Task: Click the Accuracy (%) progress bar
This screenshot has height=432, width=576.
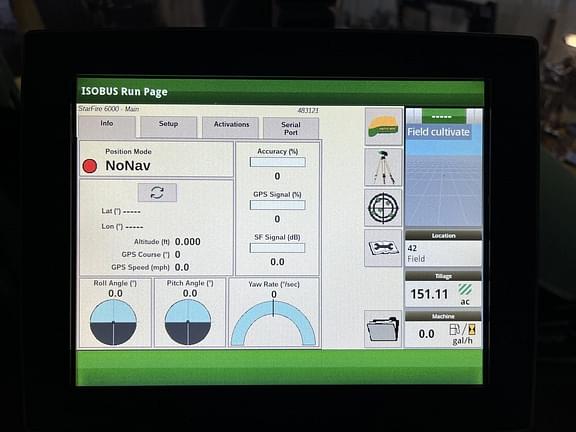Action: tap(278, 162)
